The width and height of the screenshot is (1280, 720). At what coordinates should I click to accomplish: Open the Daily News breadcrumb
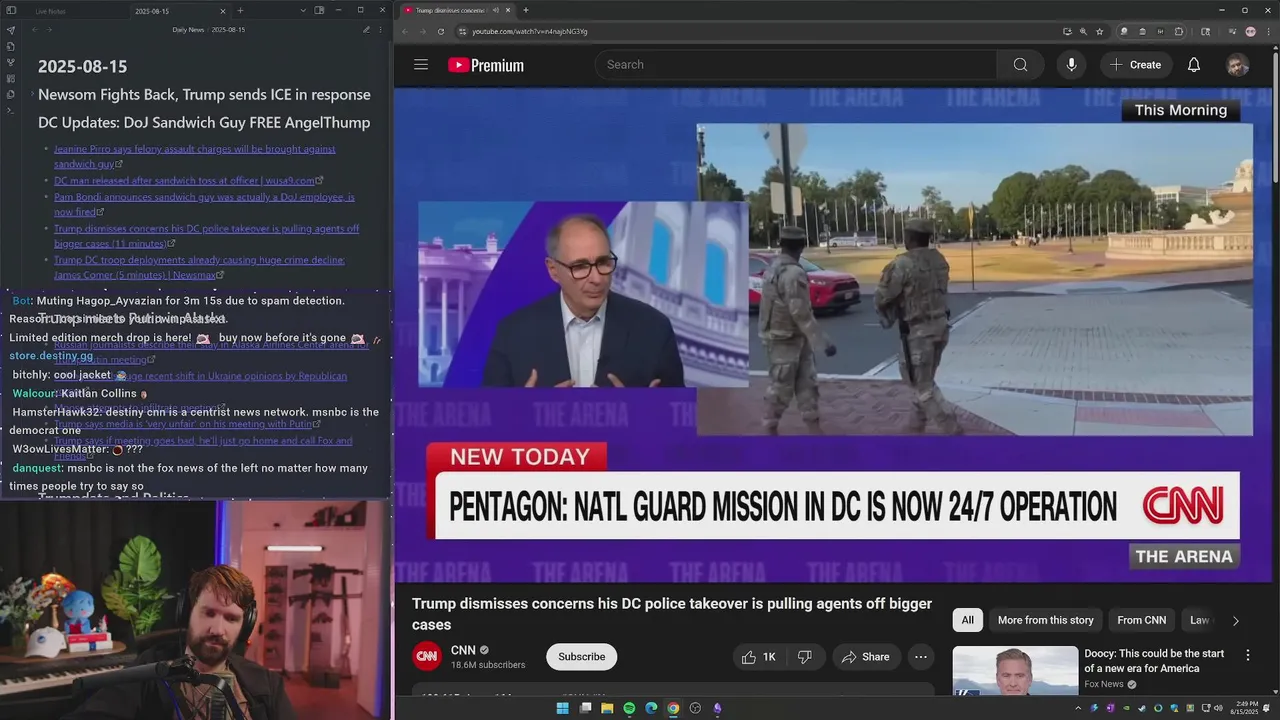(x=188, y=30)
